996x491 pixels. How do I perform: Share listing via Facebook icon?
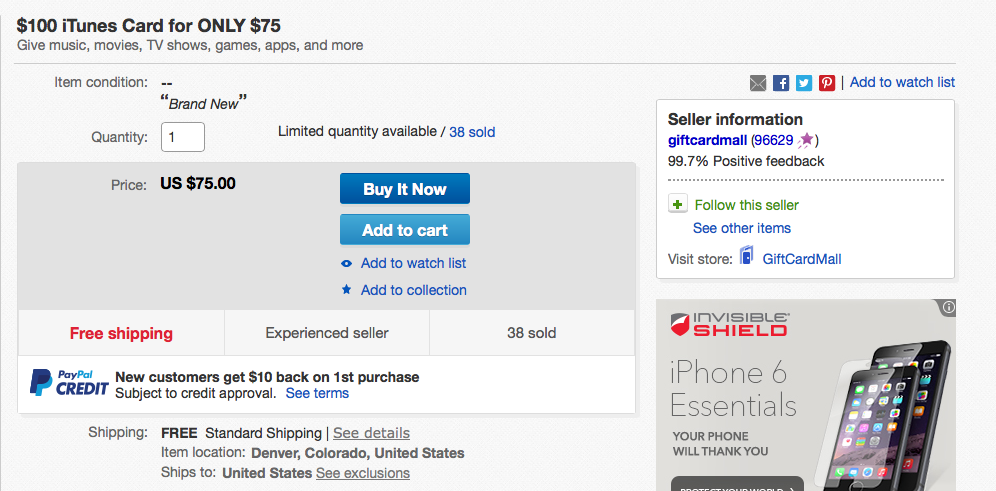pyautogui.click(x=781, y=83)
